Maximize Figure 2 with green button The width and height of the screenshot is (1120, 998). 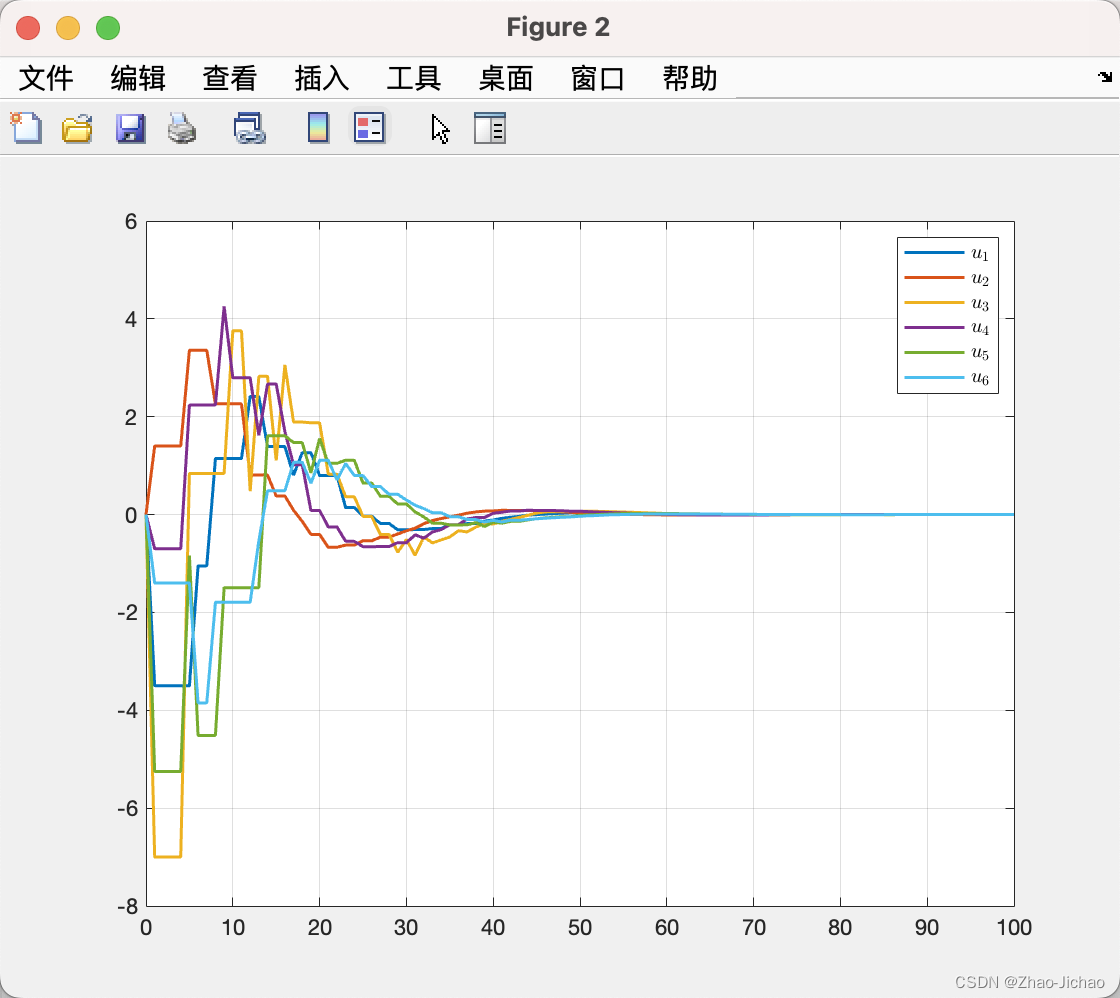click(109, 28)
